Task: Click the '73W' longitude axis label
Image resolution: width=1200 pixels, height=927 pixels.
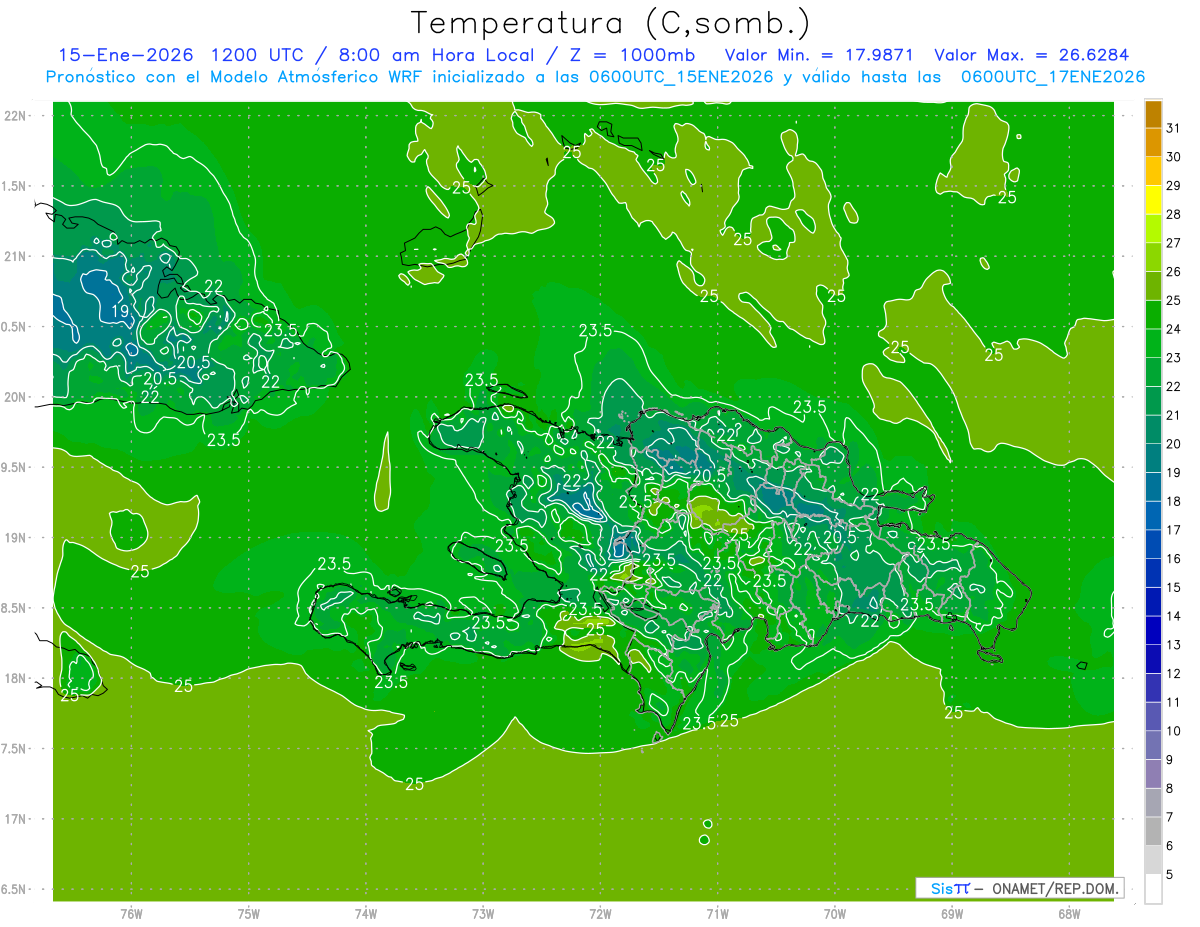Action: [x=483, y=913]
